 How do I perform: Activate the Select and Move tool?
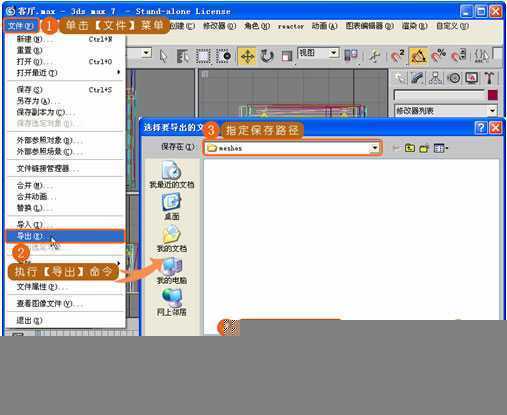[x=247, y=56]
